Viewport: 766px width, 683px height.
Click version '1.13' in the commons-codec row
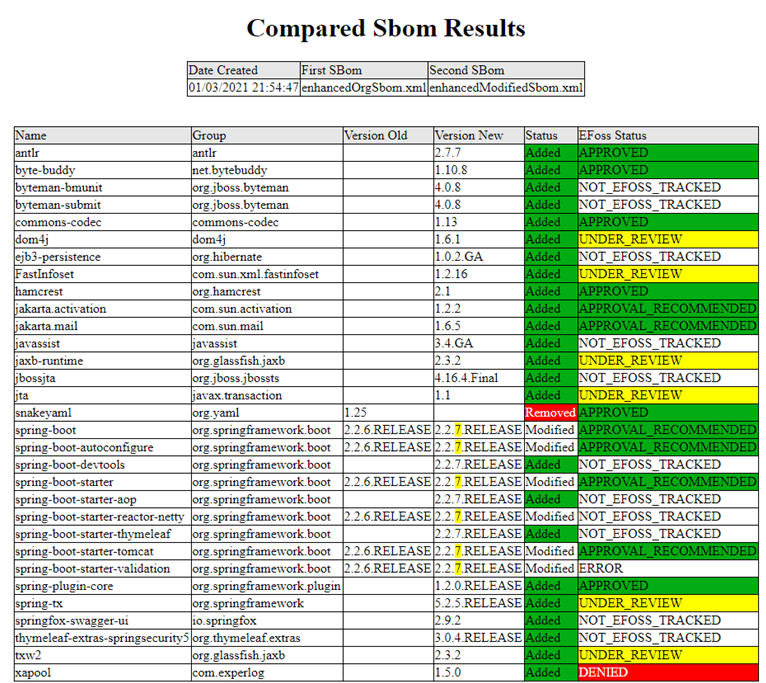pos(479,222)
